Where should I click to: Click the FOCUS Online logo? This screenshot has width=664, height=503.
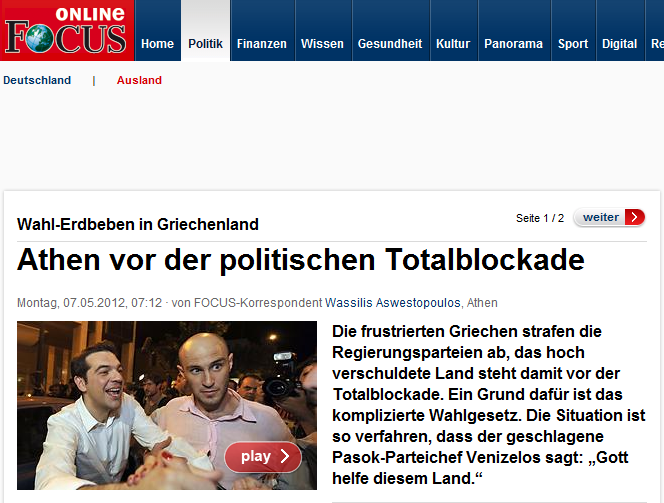coord(67,30)
